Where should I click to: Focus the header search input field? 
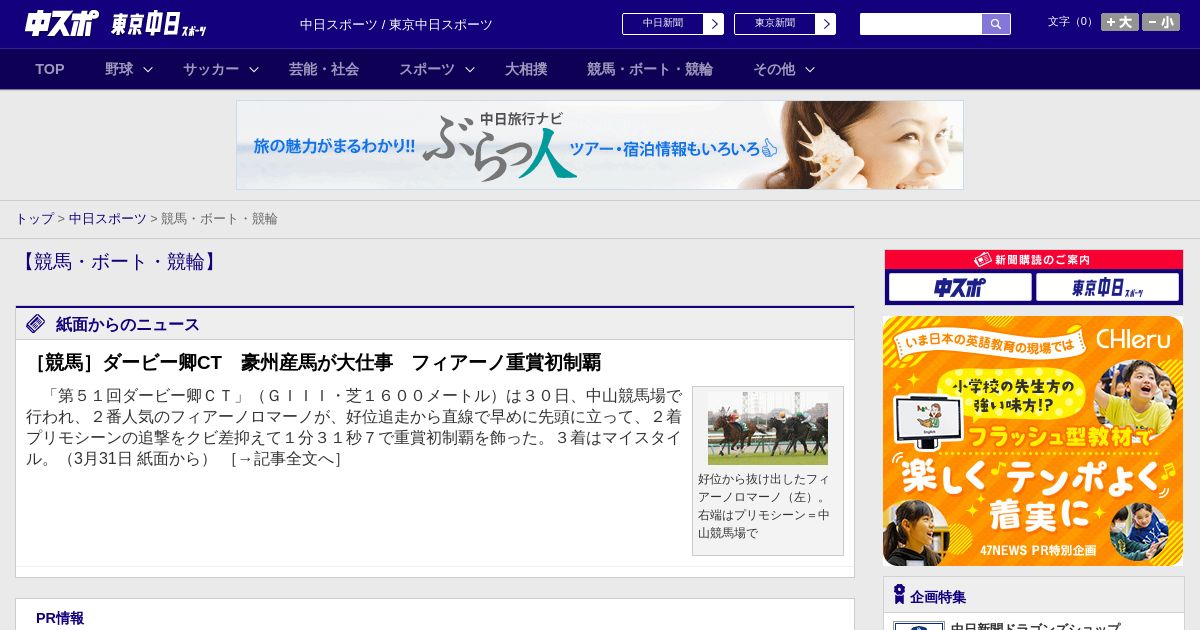[921, 24]
